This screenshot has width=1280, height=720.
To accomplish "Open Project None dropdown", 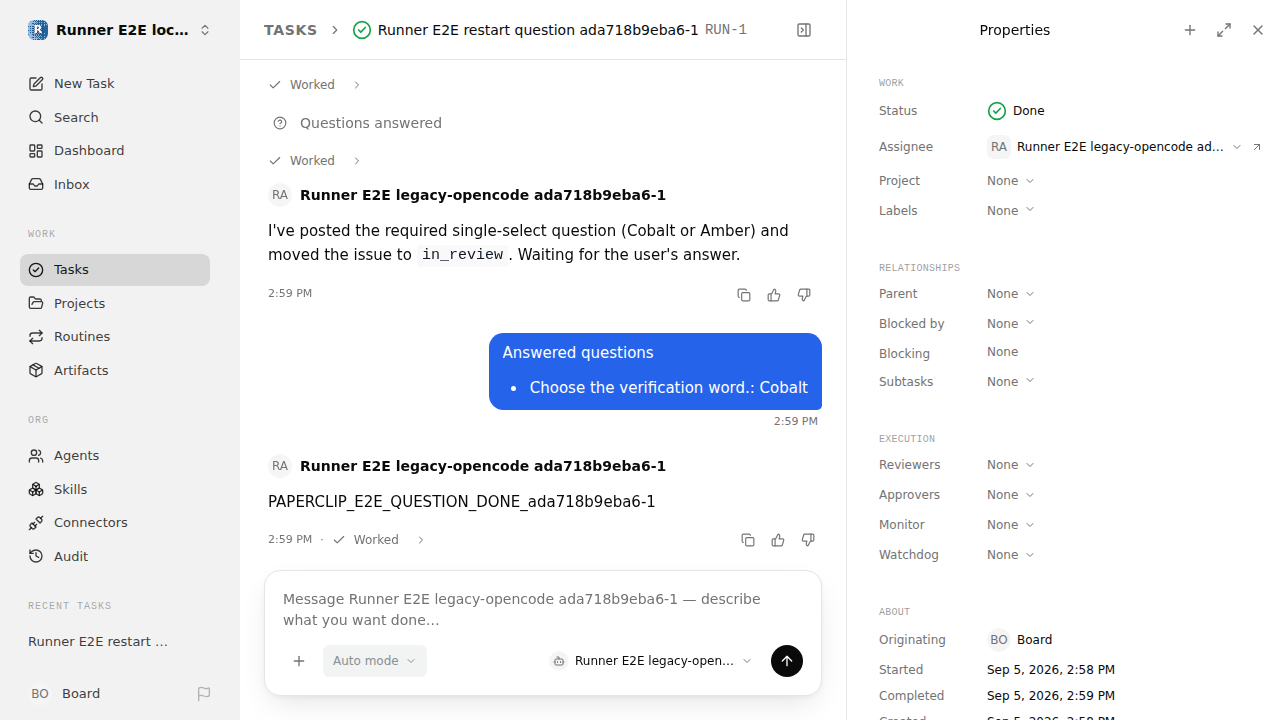I will (x=1011, y=181).
